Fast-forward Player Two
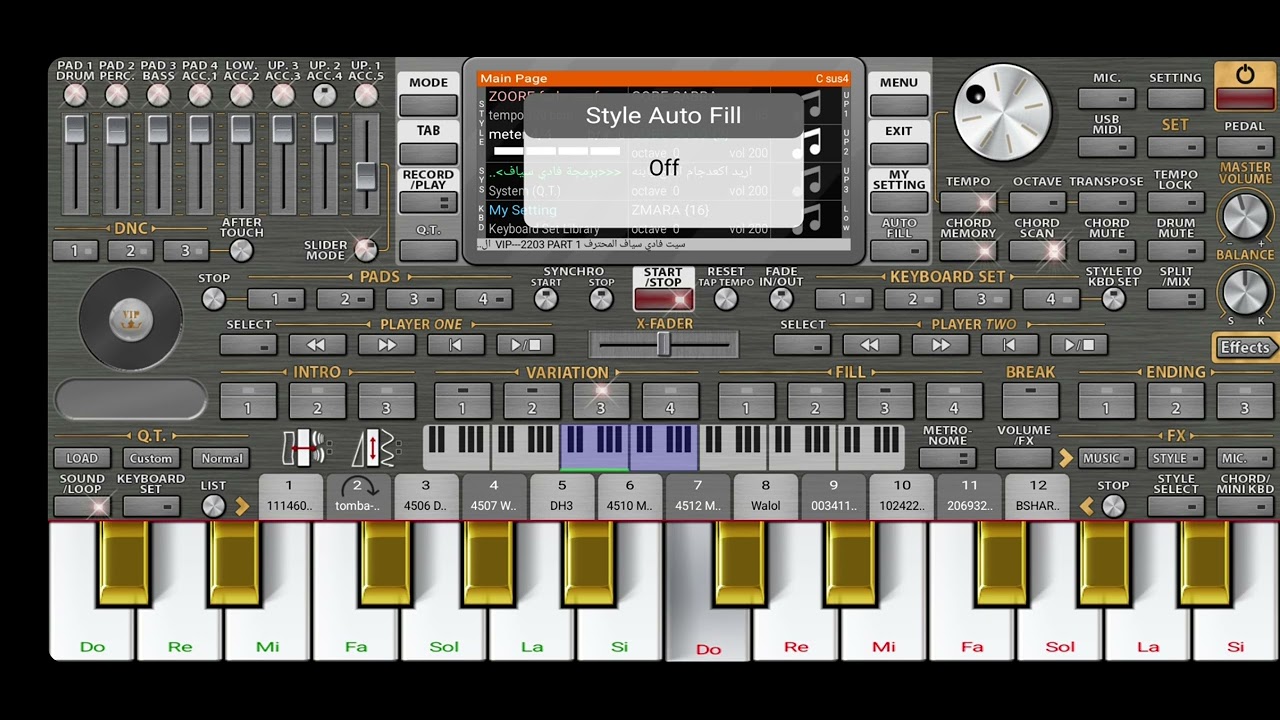Viewport: 1280px width, 720px height. [940, 345]
